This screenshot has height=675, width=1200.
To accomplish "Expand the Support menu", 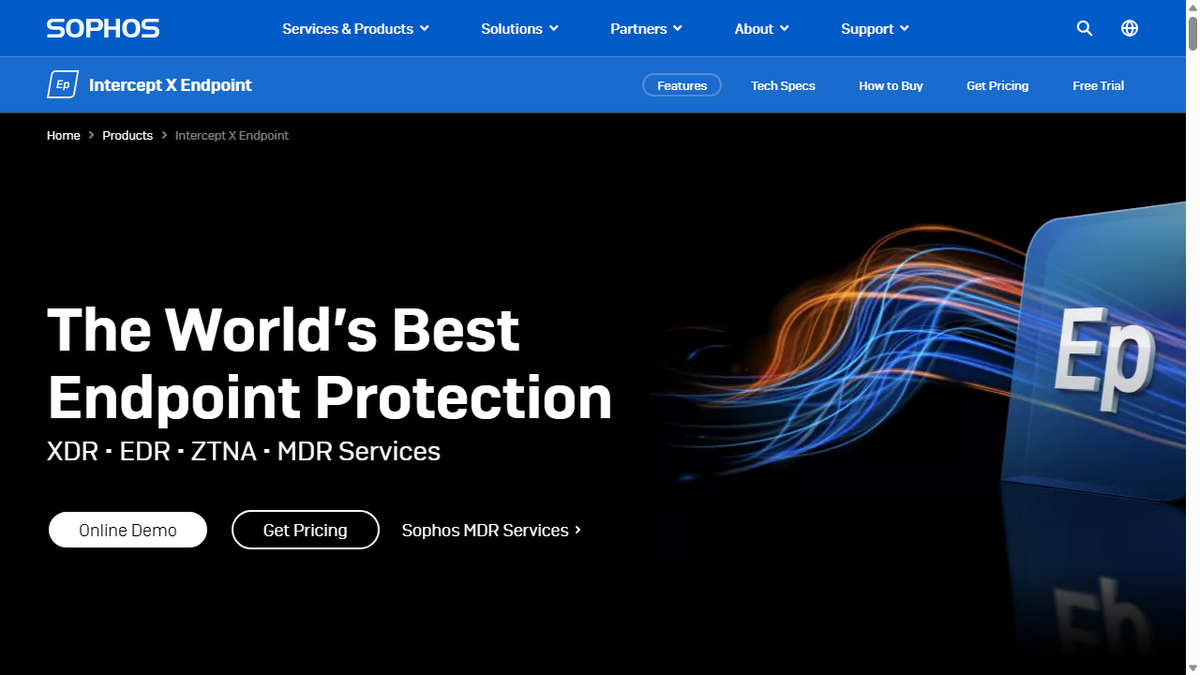I will 875,29.
